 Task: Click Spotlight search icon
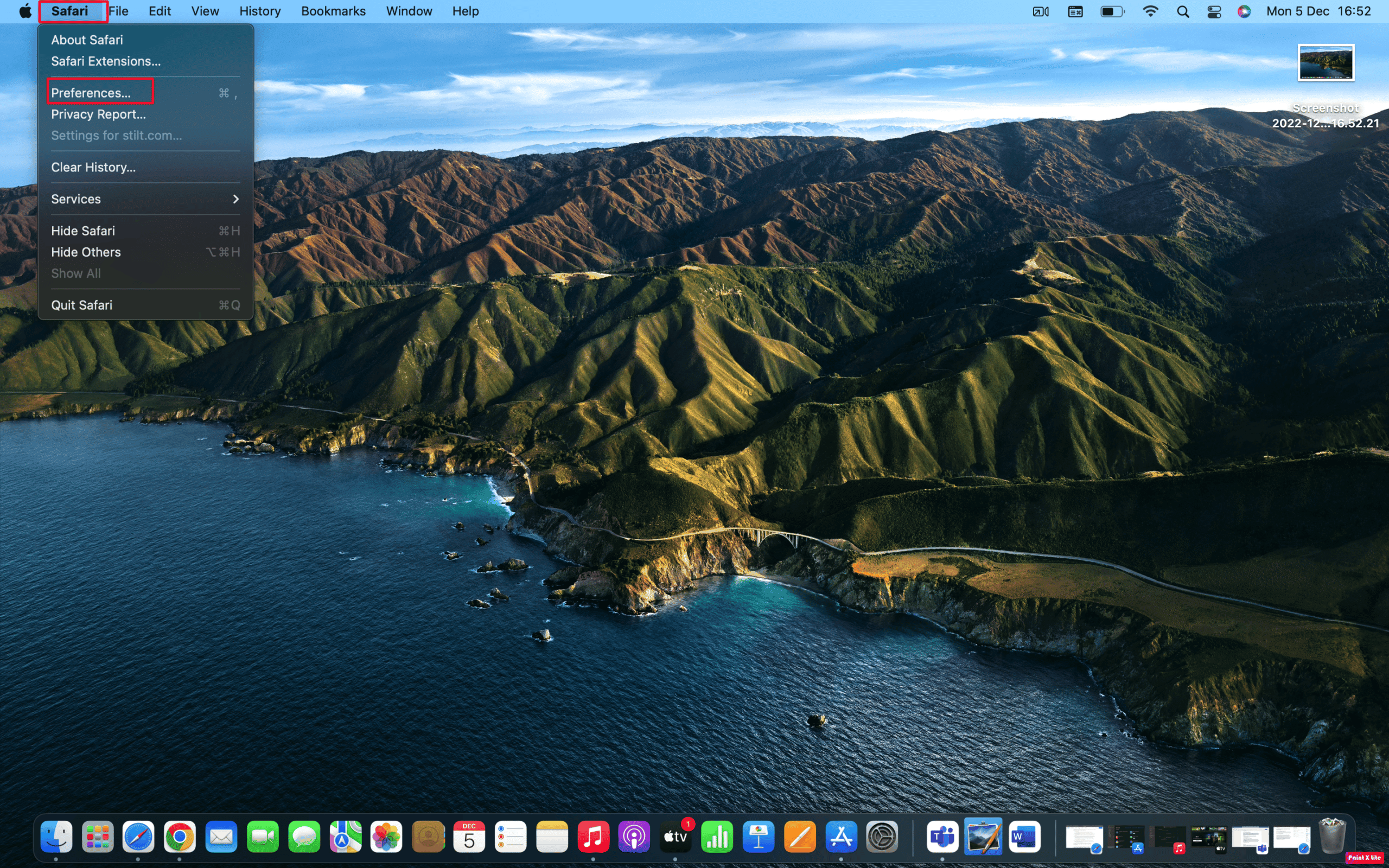(1182, 11)
